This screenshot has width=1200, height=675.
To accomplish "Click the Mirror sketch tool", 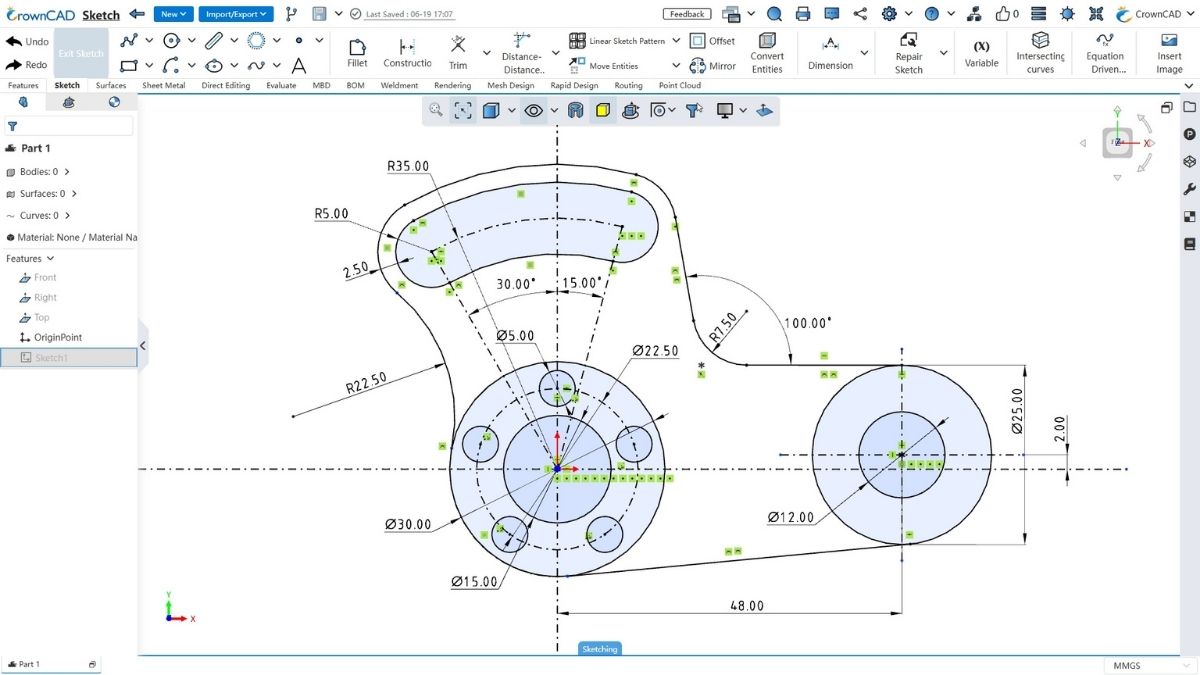I will tap(712, 66).
